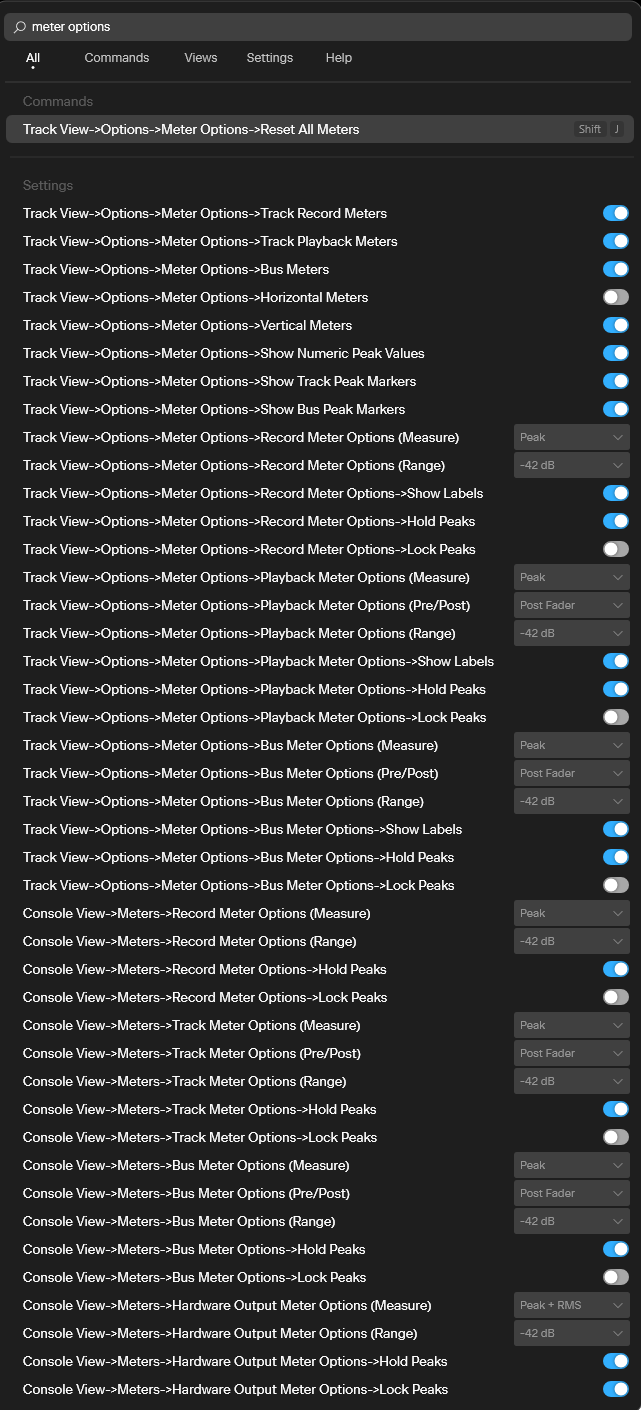Disable Console View Hardware Output Lock Peaks

[615, 1389]
